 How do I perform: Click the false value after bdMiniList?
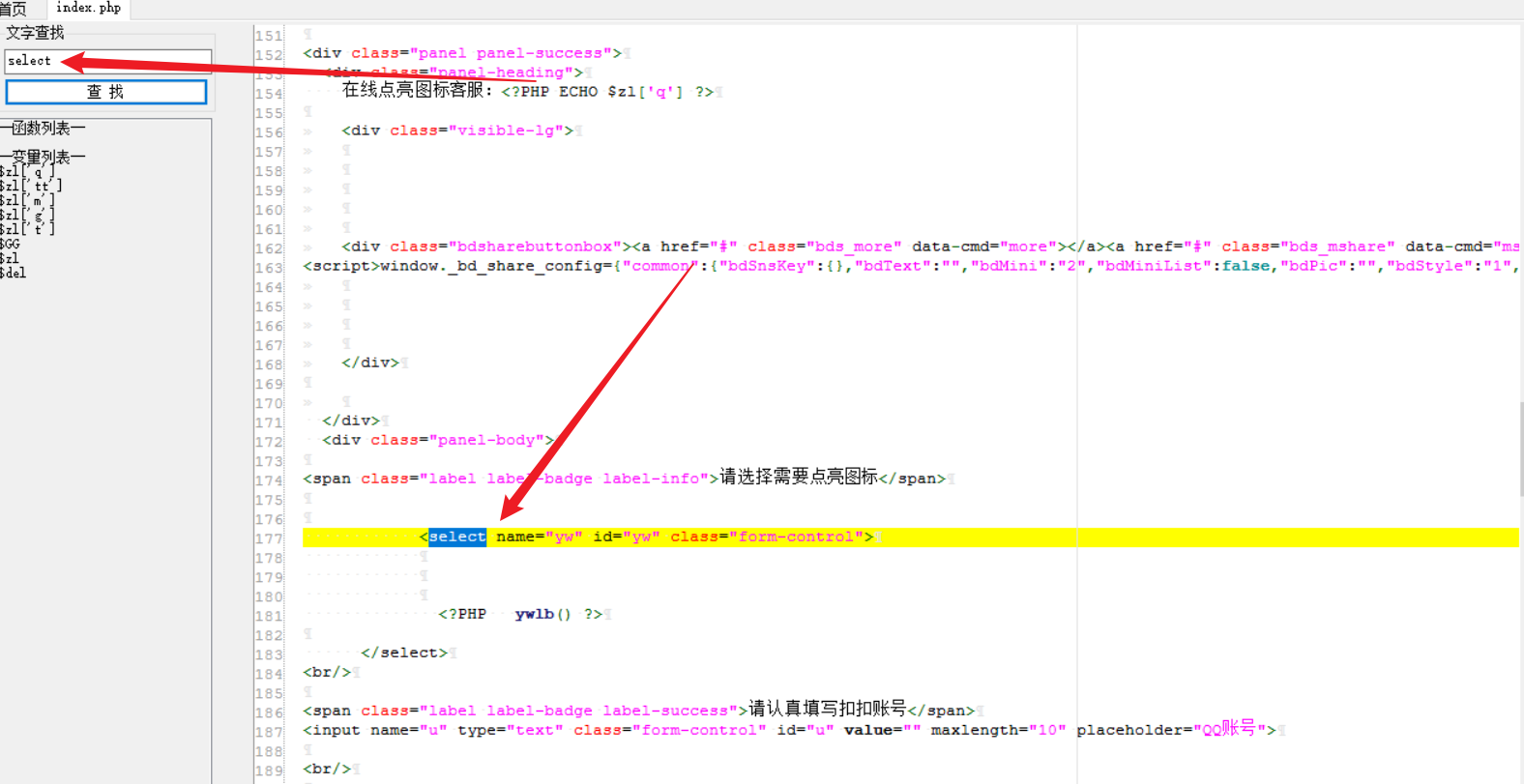tap(1246, 266)
